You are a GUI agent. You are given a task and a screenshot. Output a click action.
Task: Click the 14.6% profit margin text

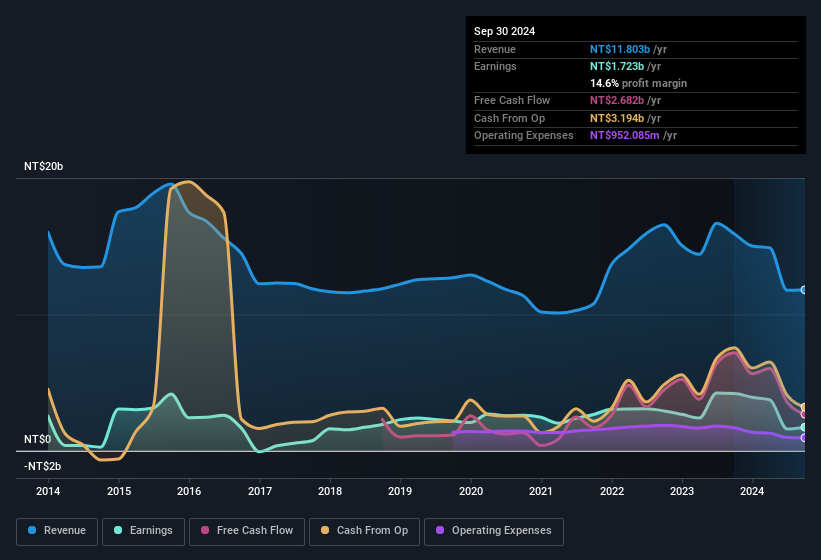[638, 83]
